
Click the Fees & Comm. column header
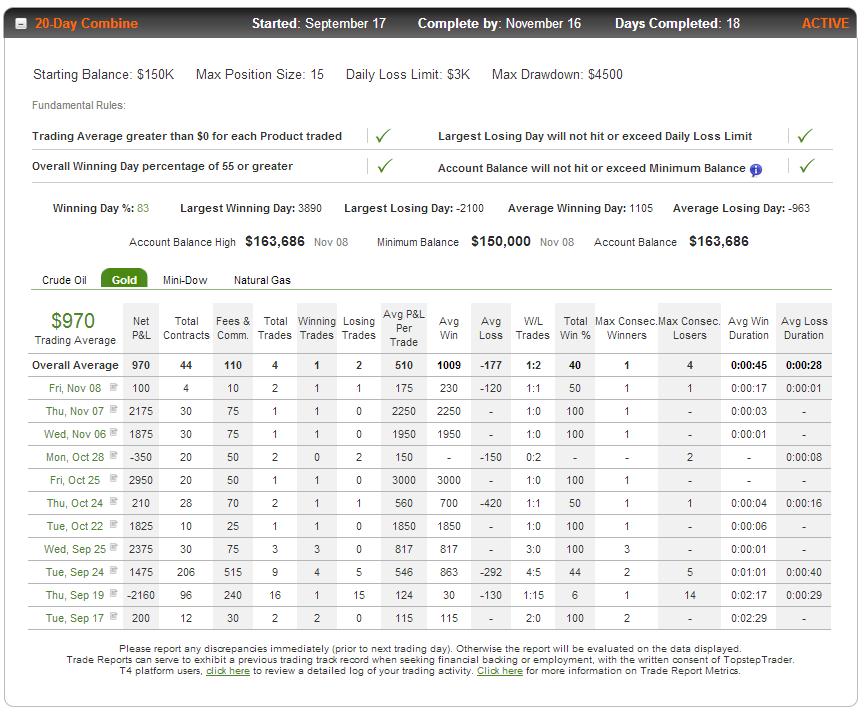click(233, 328)
